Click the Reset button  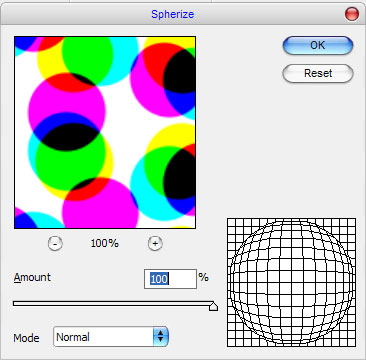click(317, 73)
